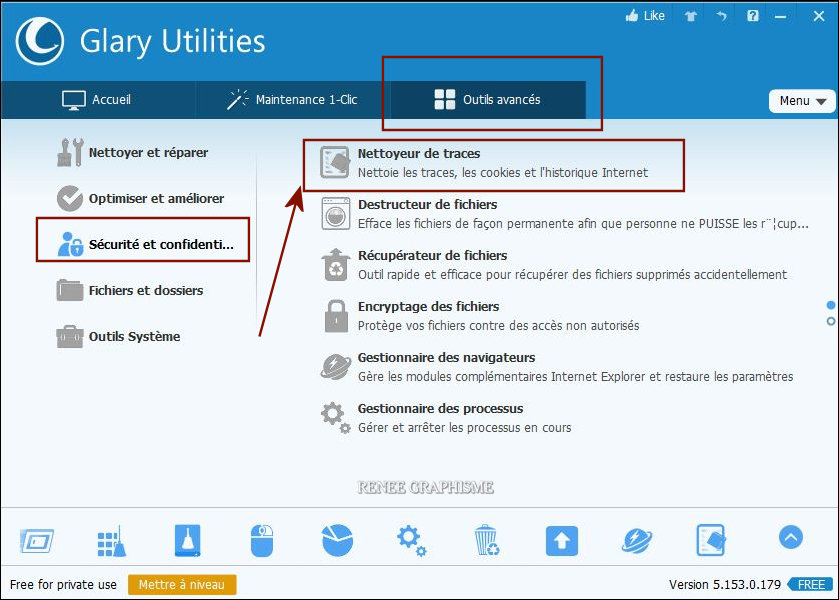
Task: Click the Encryptage des fichiers padlock icon
Action: [x=336, y=316]
